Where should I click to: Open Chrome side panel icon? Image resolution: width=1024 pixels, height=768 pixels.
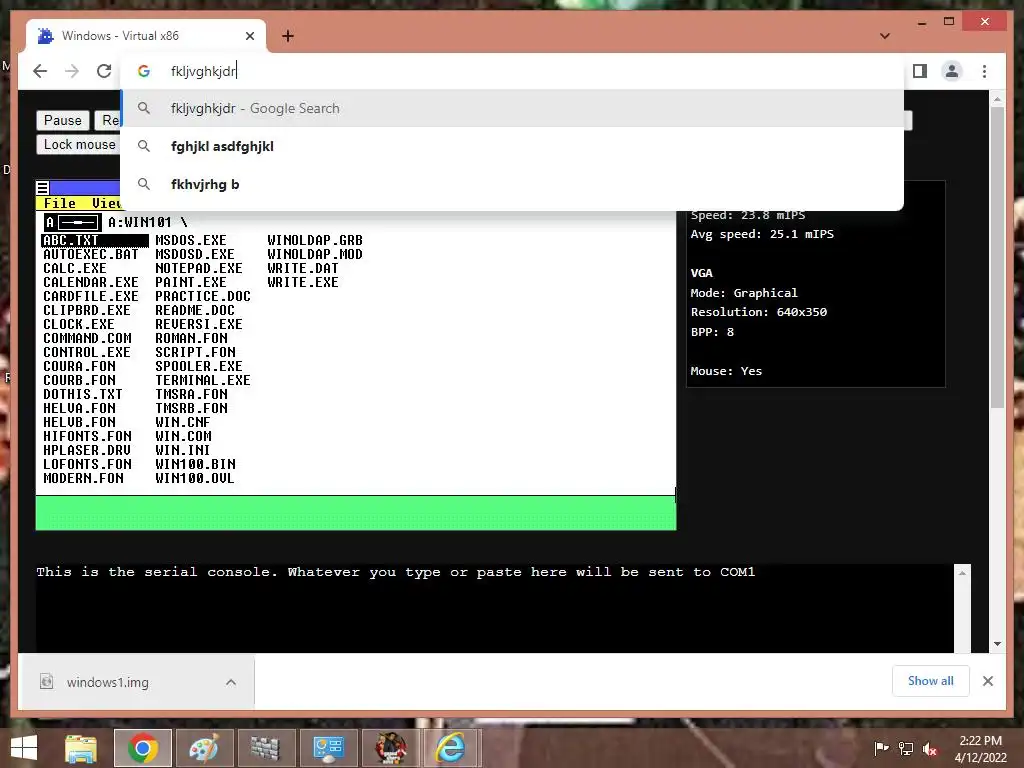[920, 71]
